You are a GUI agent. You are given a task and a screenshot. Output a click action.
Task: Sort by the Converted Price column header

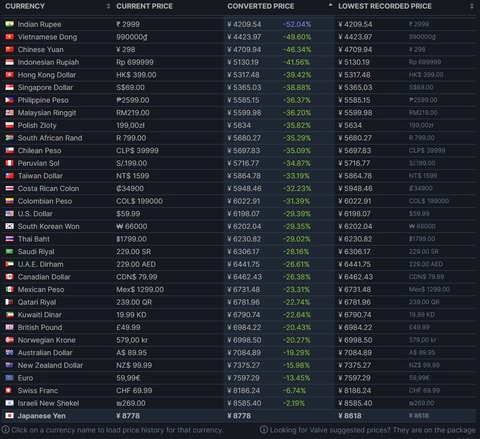click(261, 6)
